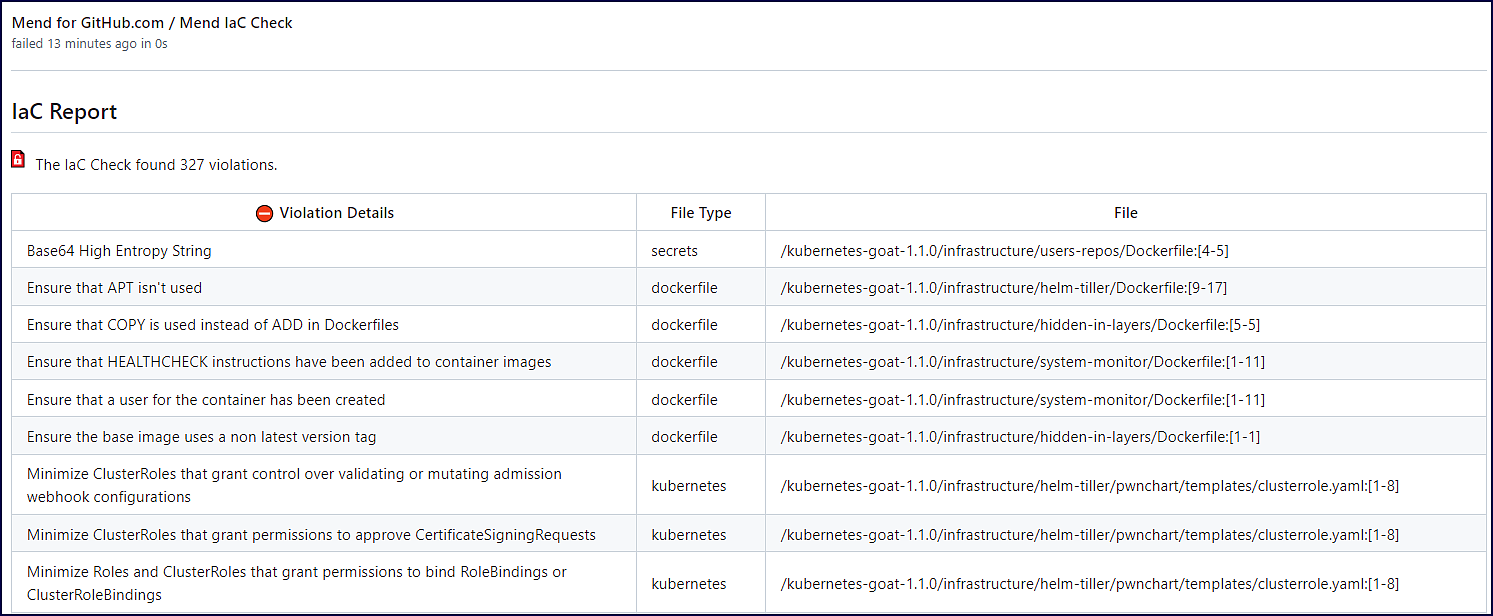
Task: Click the pwnchart clusterrole.yaml file path
Action: pos(1089,485)
